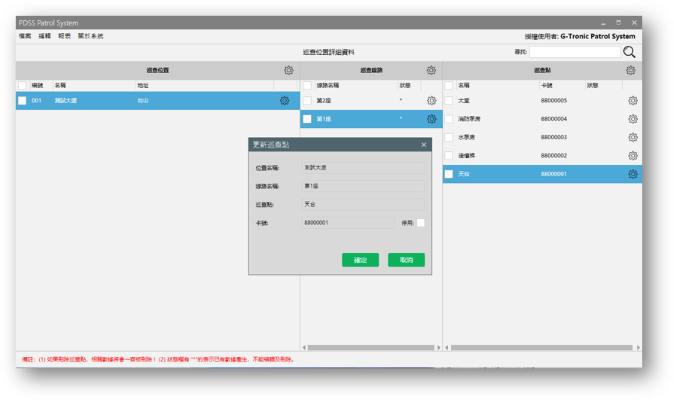
Task: Click the checkpoint panel horizontal scrollbar
Action: click(542, 347)
